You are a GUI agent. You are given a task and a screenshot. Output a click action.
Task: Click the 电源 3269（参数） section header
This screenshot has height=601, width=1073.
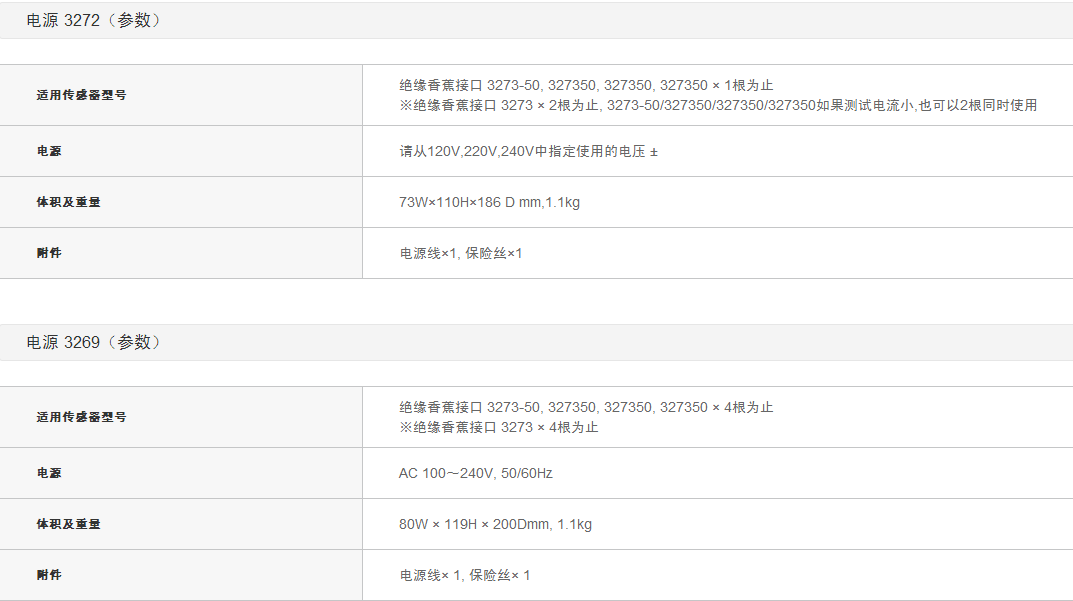[93, 342]
